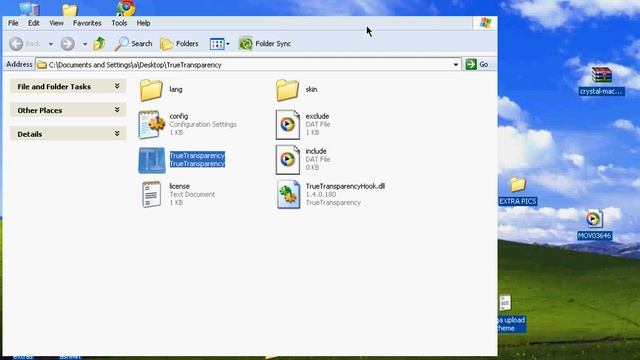Select MOV03646 media file on desktop

coord(594,224)
